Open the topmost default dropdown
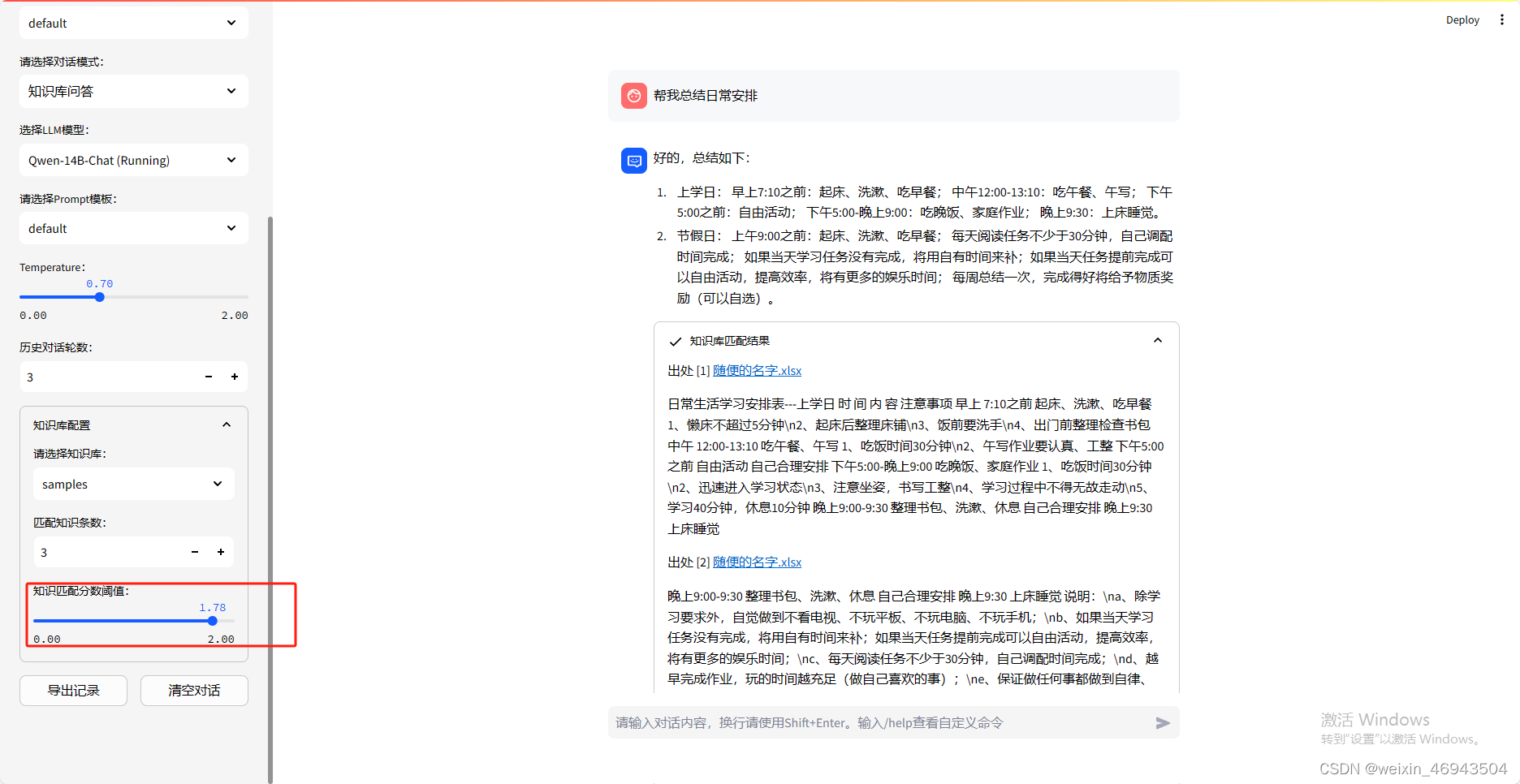 coord(134,23)
